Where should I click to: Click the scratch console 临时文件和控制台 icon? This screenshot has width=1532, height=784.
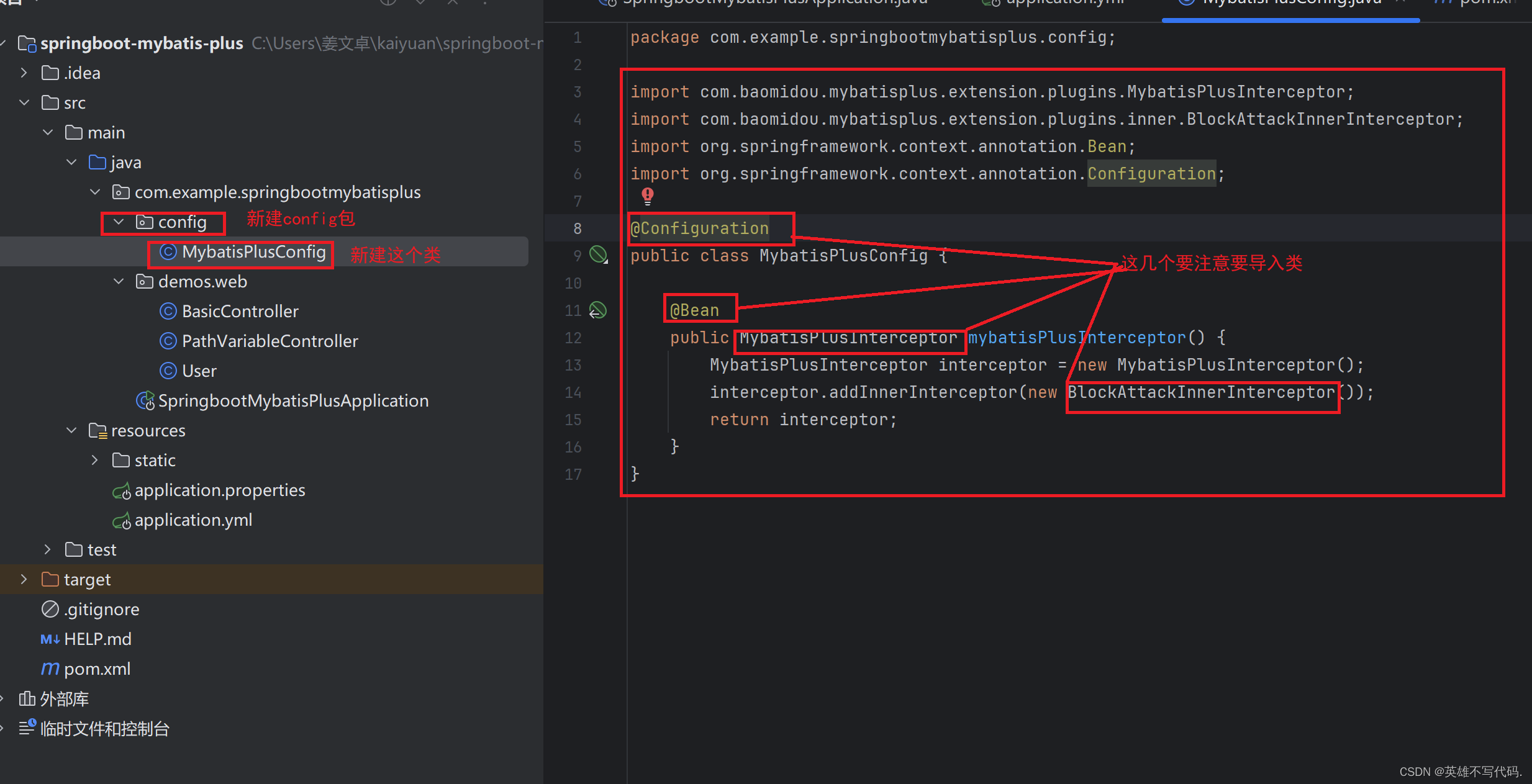click(x=27, y=728)
